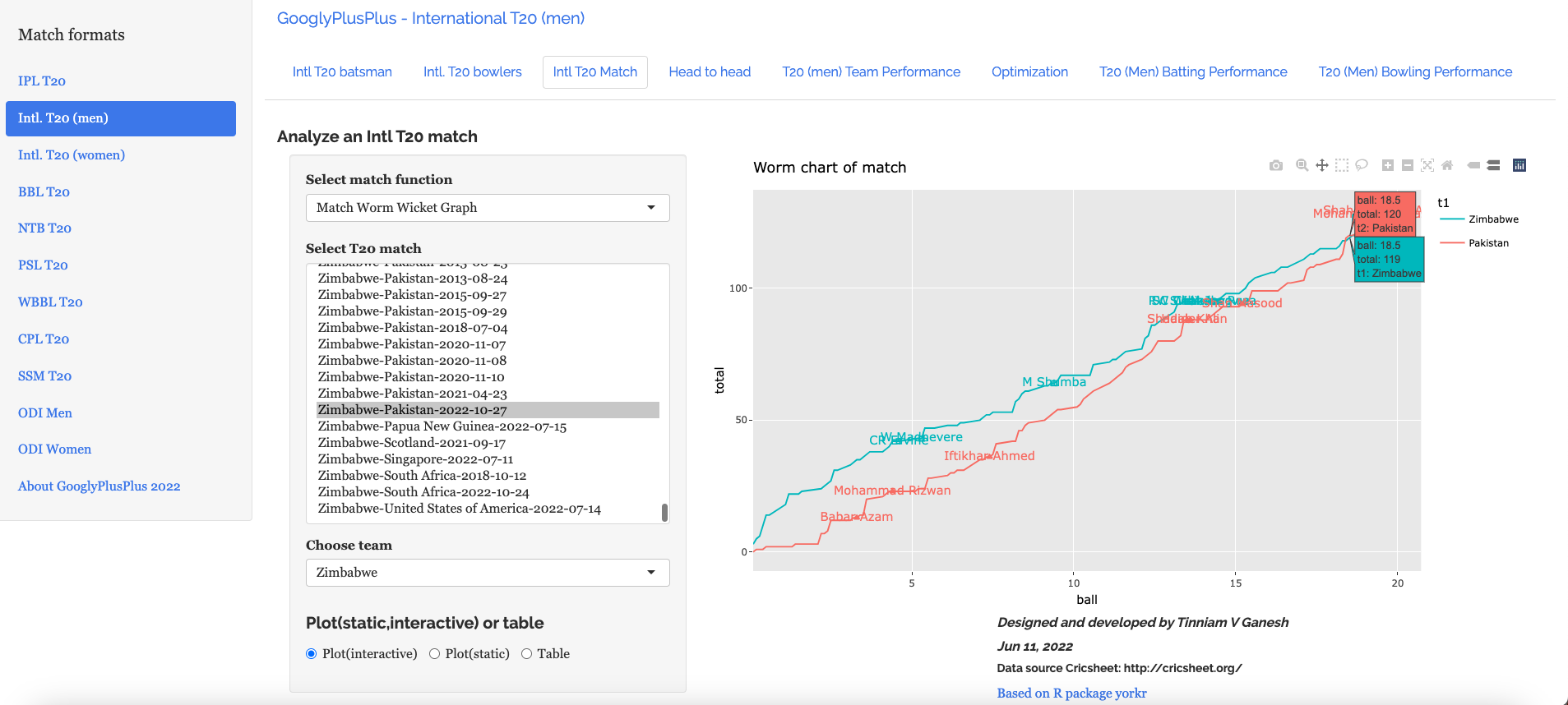Open the IPL T20 format link
The image size is (1568, 705).
(x=42, y=81)
